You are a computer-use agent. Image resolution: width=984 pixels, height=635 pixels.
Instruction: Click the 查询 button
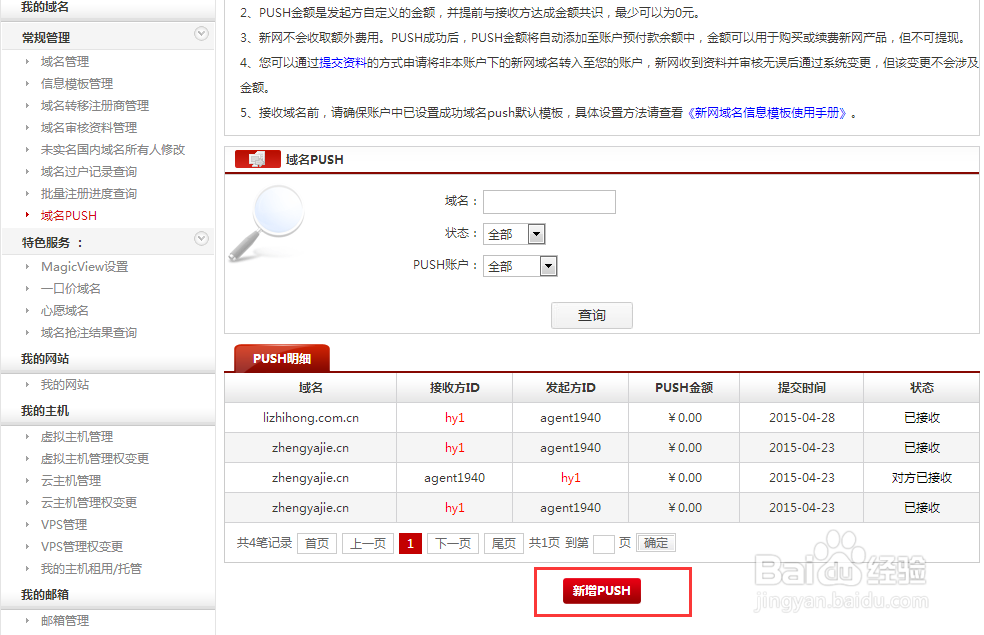(x=592, y=316)
